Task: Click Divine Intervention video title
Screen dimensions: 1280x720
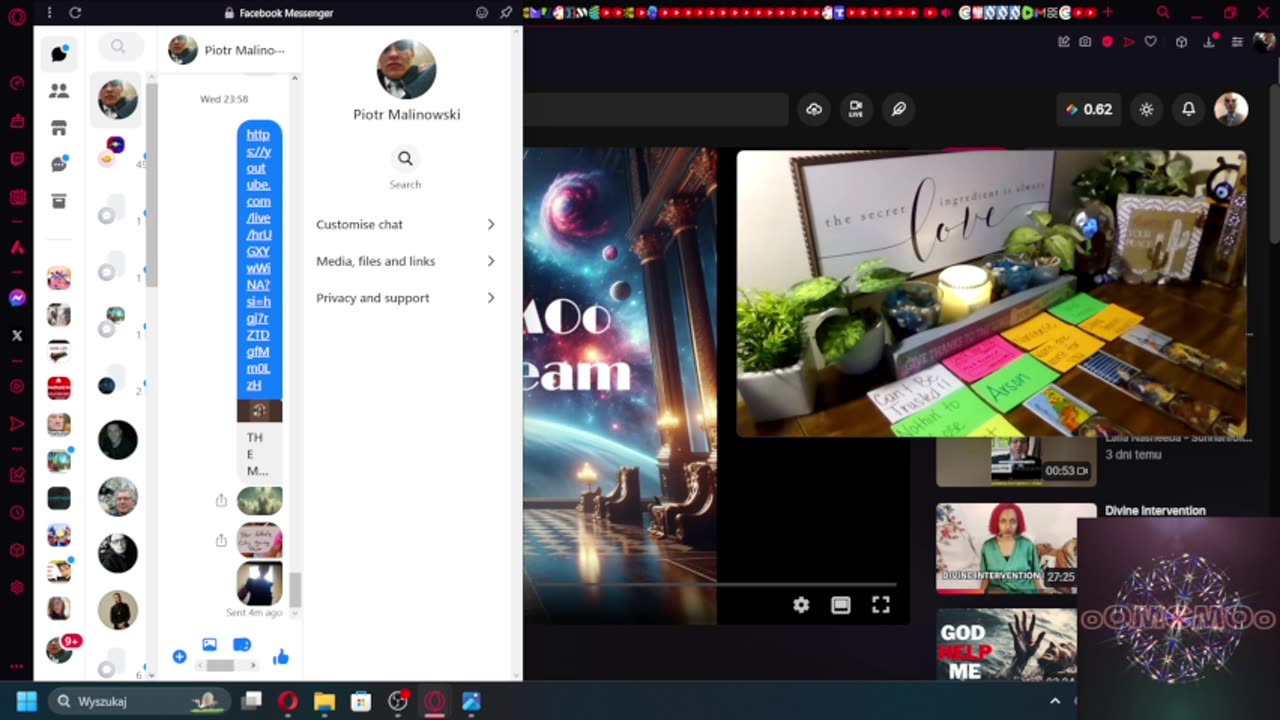Action: click(1155, 510)
